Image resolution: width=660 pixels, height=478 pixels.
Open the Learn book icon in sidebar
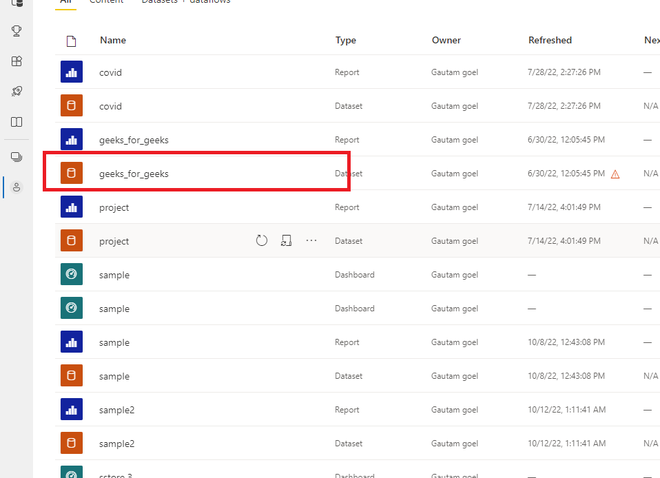coord(16,122)
